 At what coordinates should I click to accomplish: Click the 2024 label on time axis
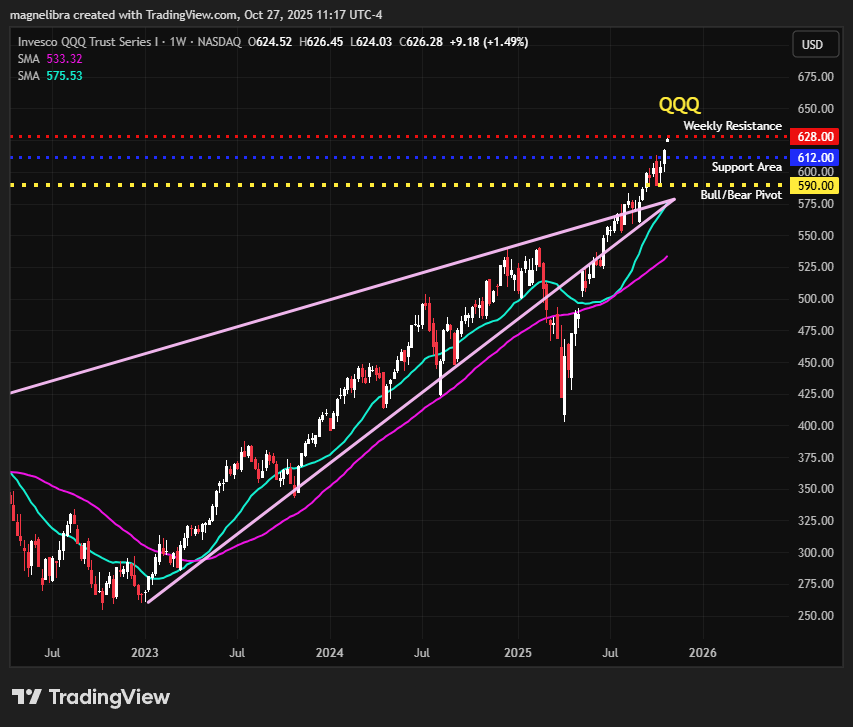(330, 652)
